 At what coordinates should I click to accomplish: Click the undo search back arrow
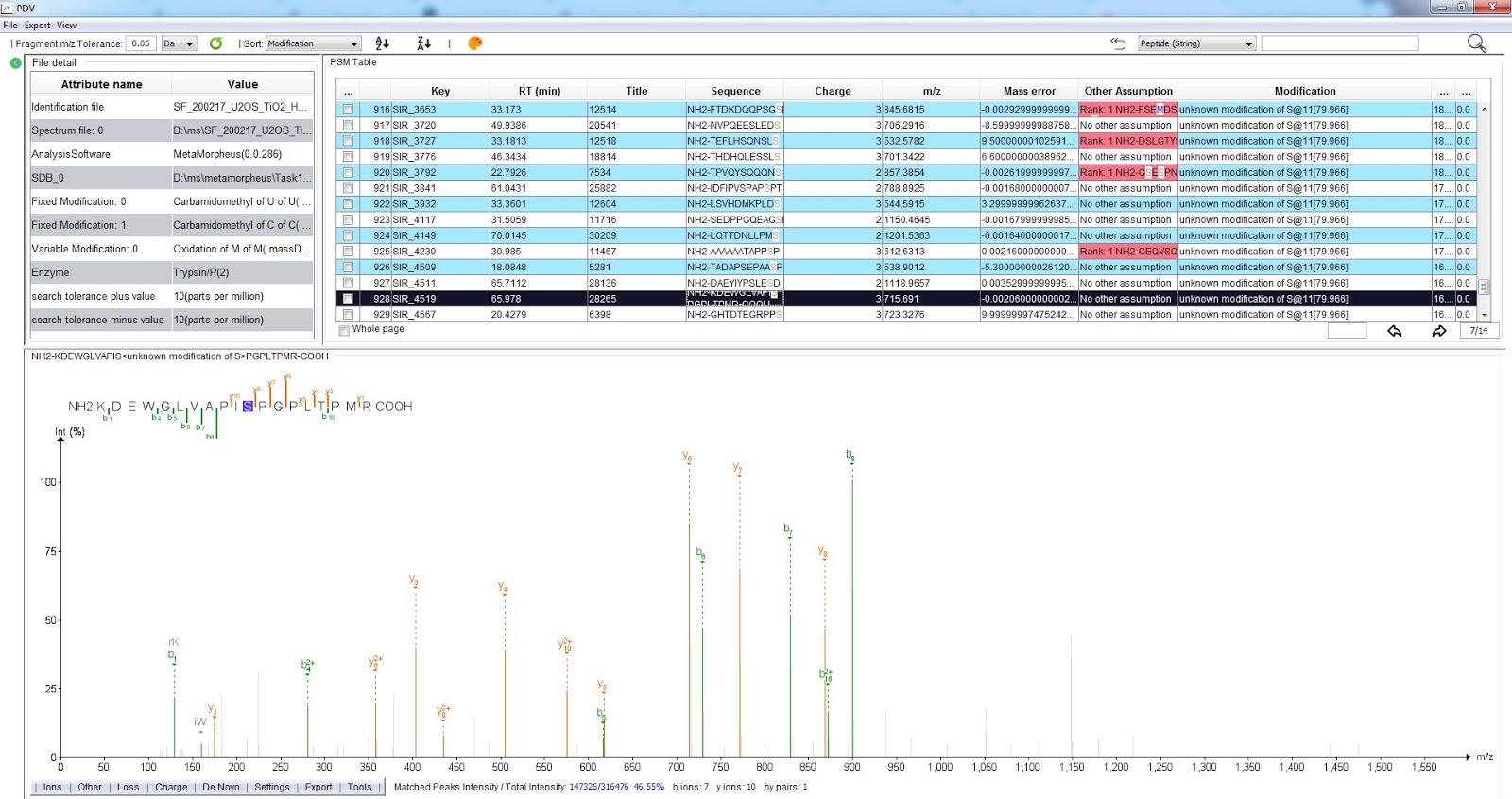point(1118,43)
